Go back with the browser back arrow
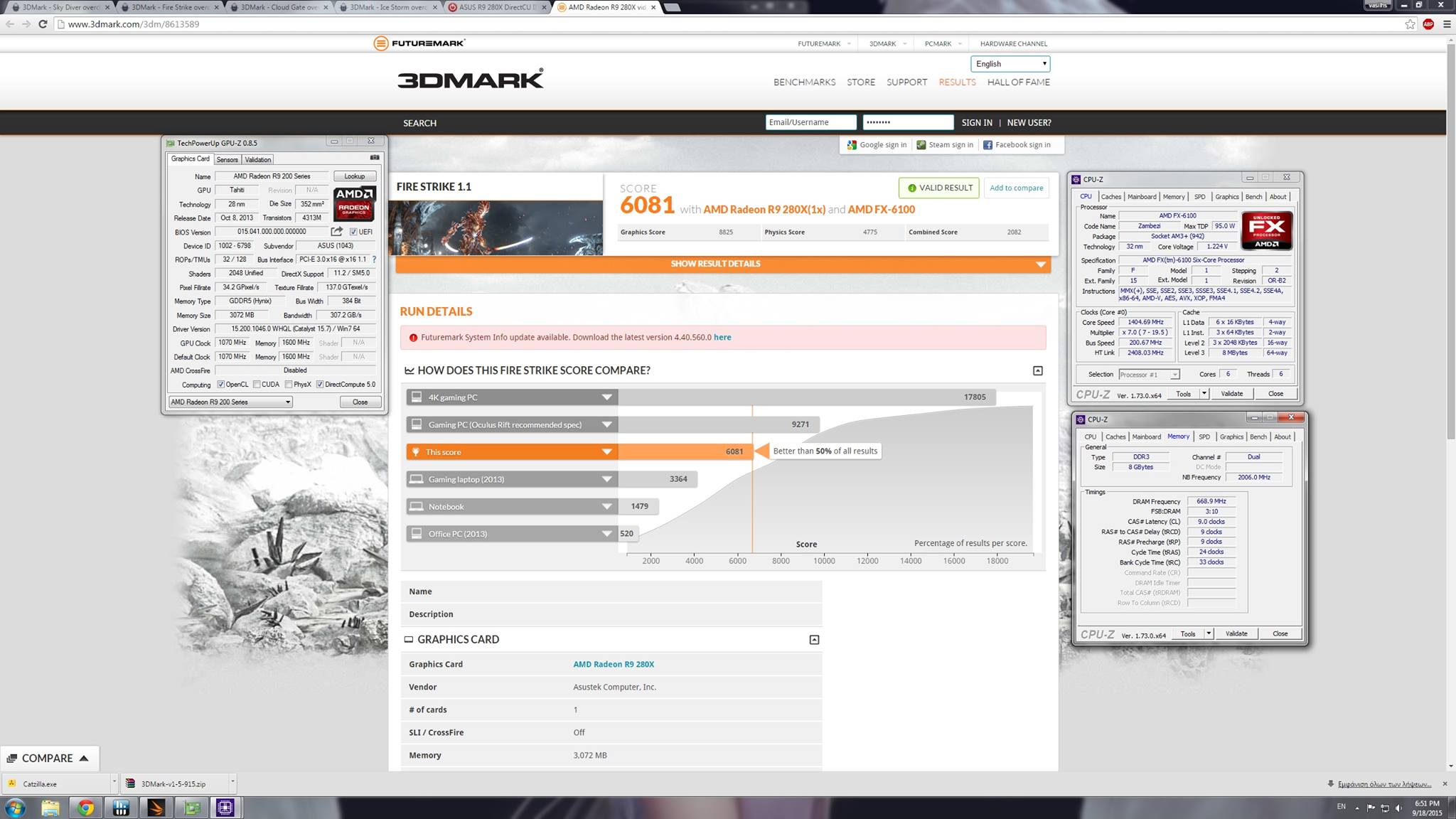 pos(10,24)
